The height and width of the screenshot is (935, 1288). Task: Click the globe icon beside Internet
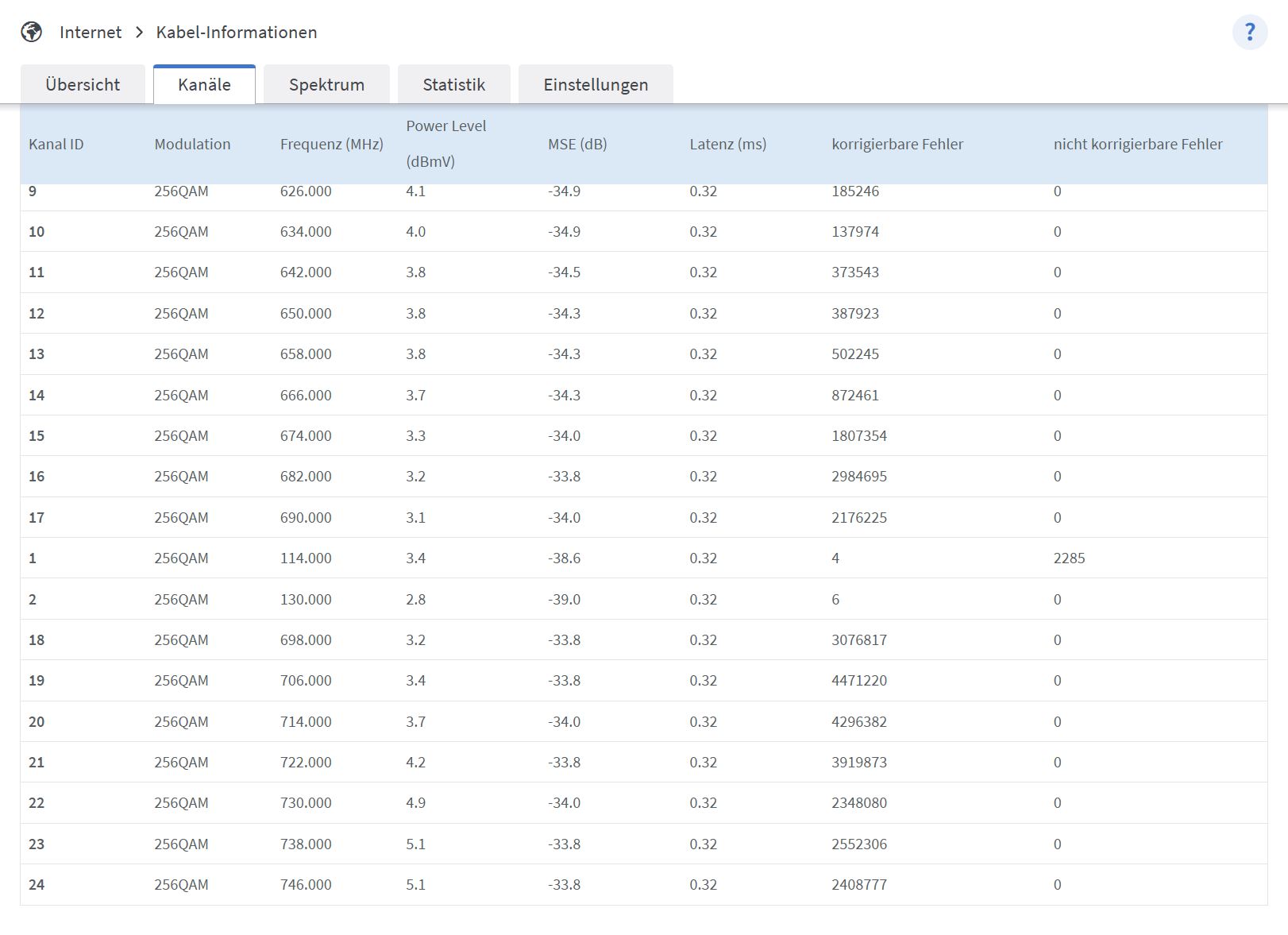[x=32, y=33]
